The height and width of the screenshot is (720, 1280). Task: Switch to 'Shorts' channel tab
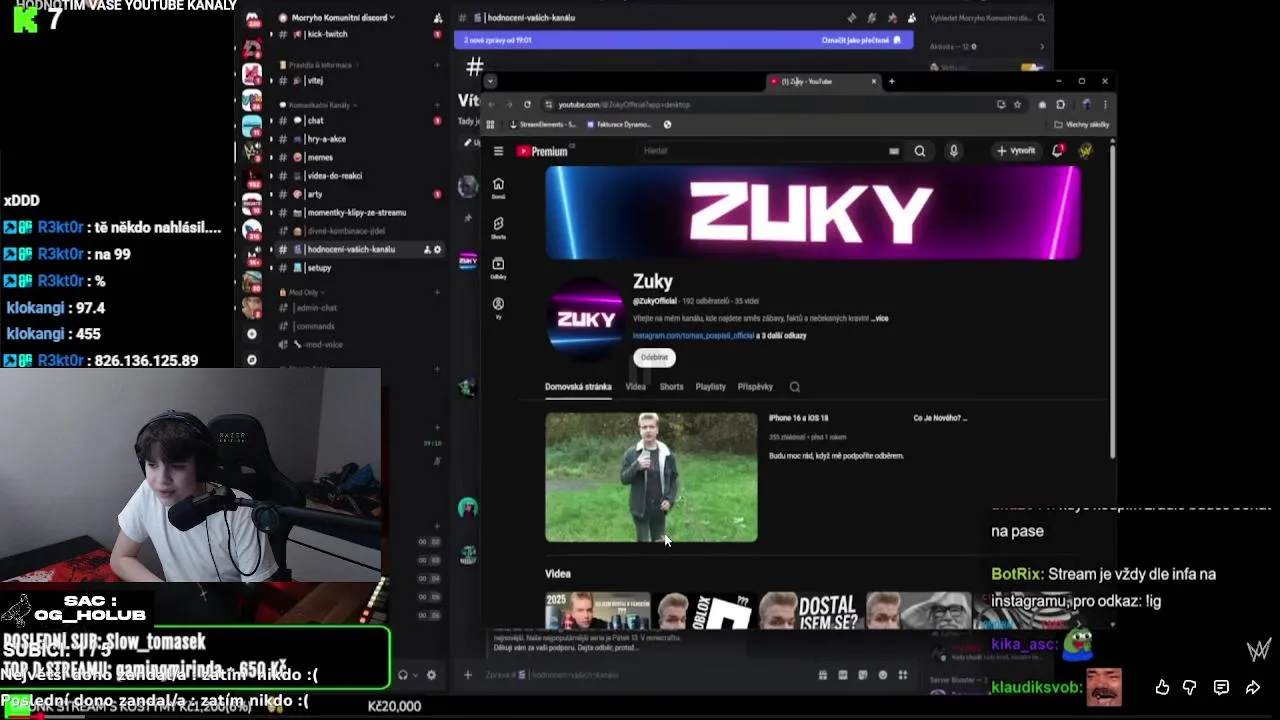671,387
